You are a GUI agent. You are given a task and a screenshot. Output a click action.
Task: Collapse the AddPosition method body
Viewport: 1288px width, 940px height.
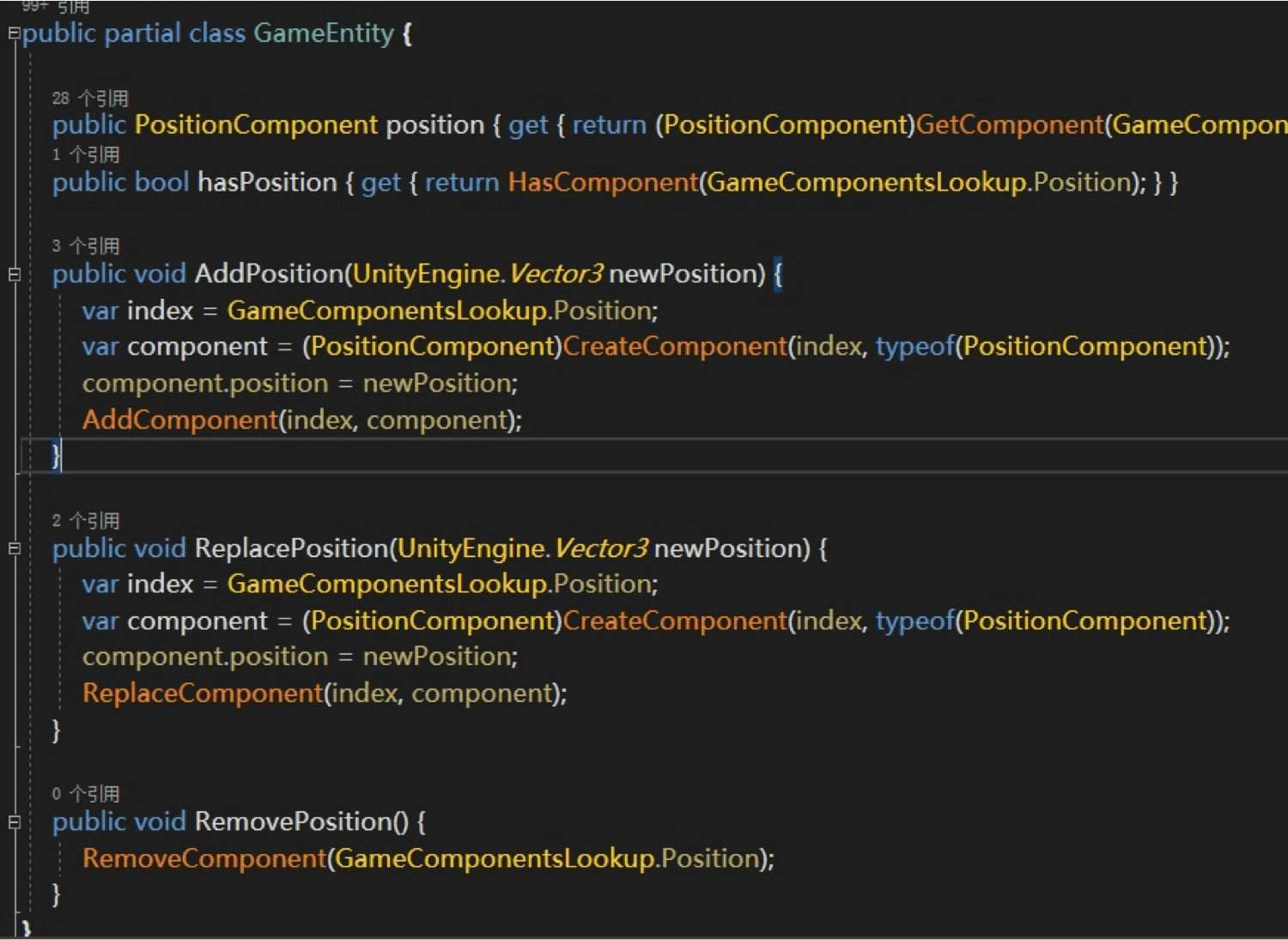coord(14,275)
